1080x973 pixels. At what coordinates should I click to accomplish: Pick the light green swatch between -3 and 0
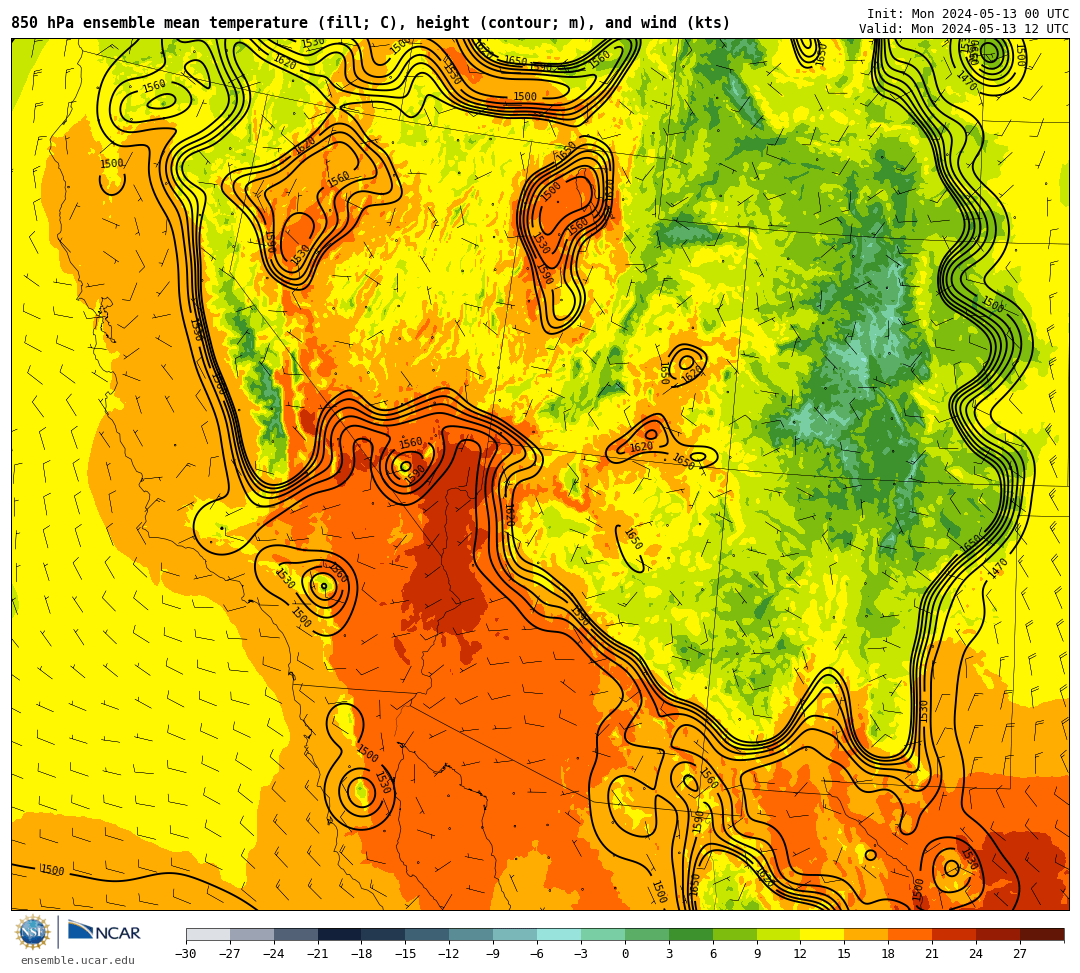click(603, 934)
